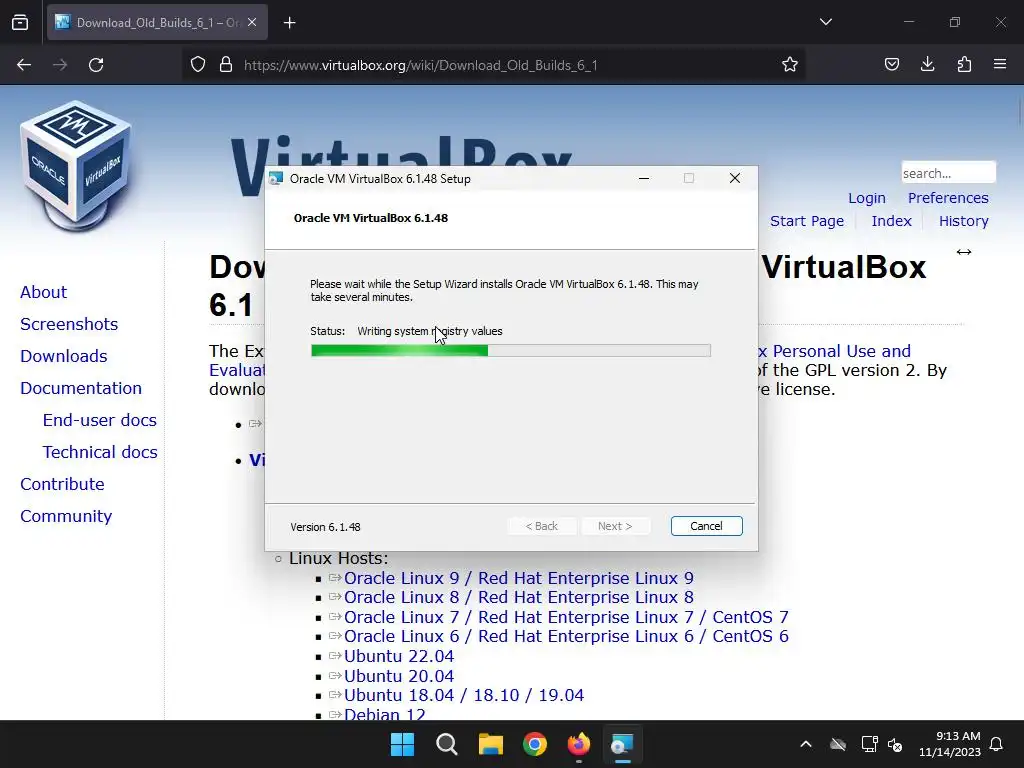Open Google Chrome from the taskbar
Screen dimensions: 1024x768
(534, 744)
